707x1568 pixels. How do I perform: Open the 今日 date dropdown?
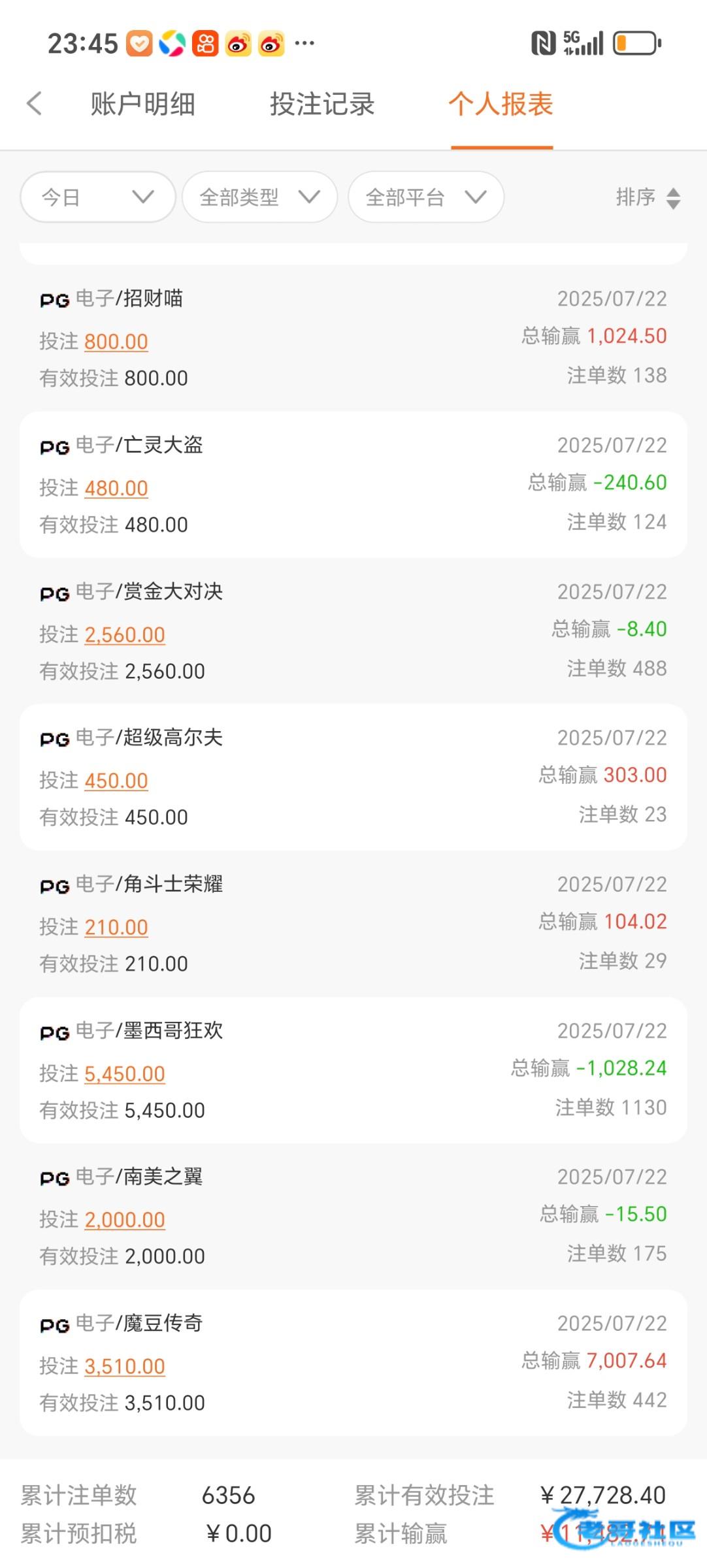(98, 197)
